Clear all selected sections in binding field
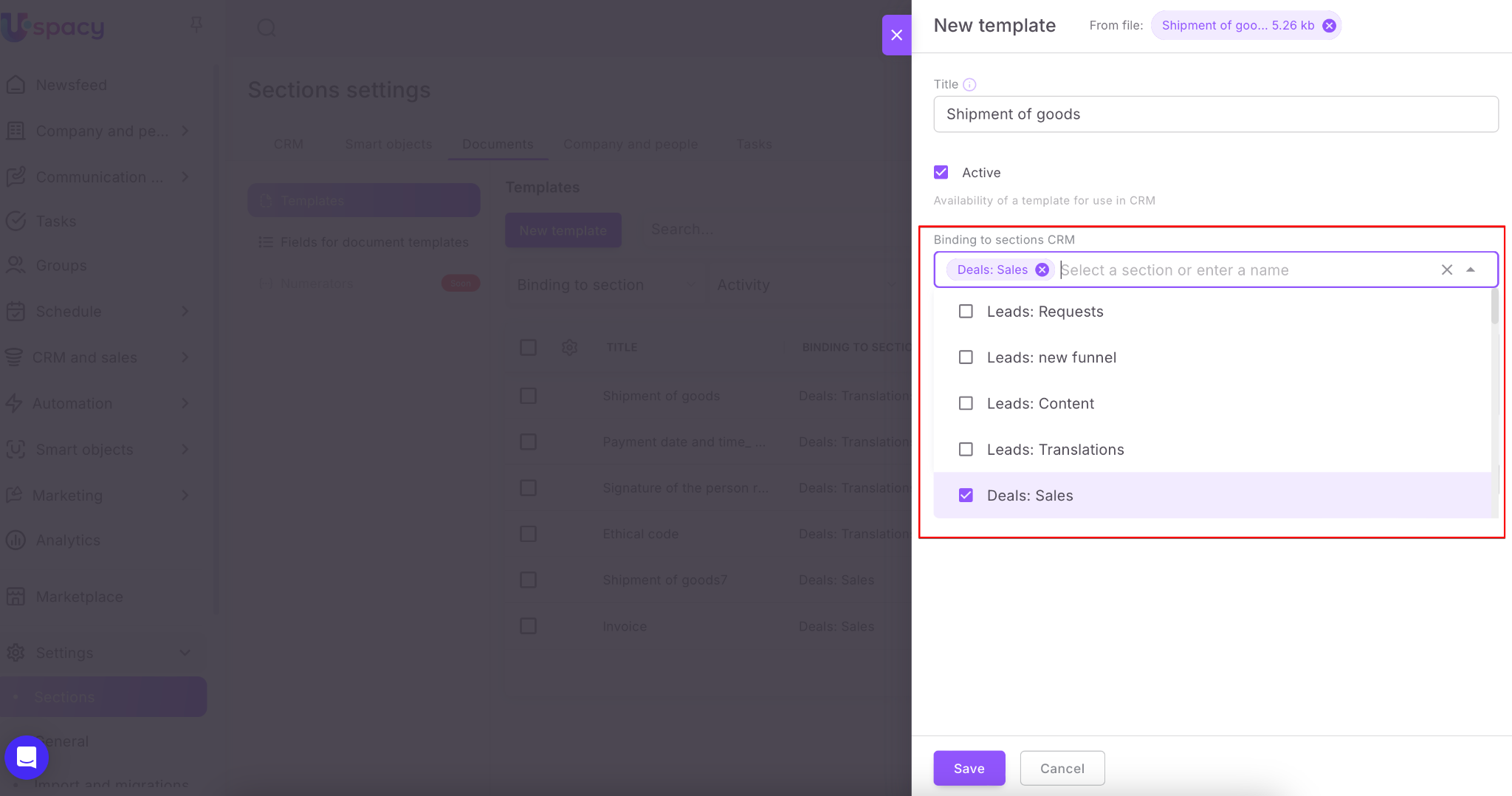The image size is (1512, 796). [x=1446, y=270]
